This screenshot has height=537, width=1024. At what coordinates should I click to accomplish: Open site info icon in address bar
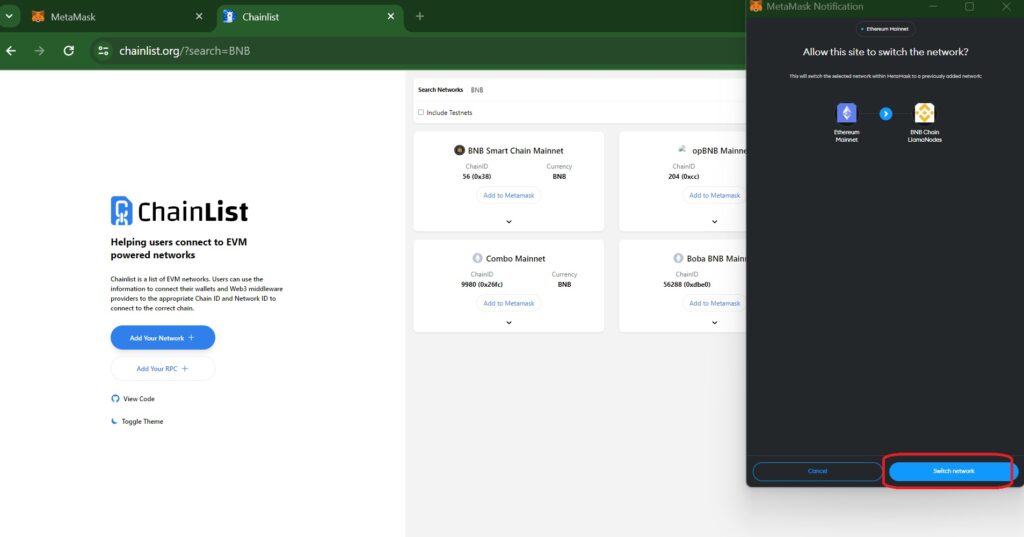103,51
